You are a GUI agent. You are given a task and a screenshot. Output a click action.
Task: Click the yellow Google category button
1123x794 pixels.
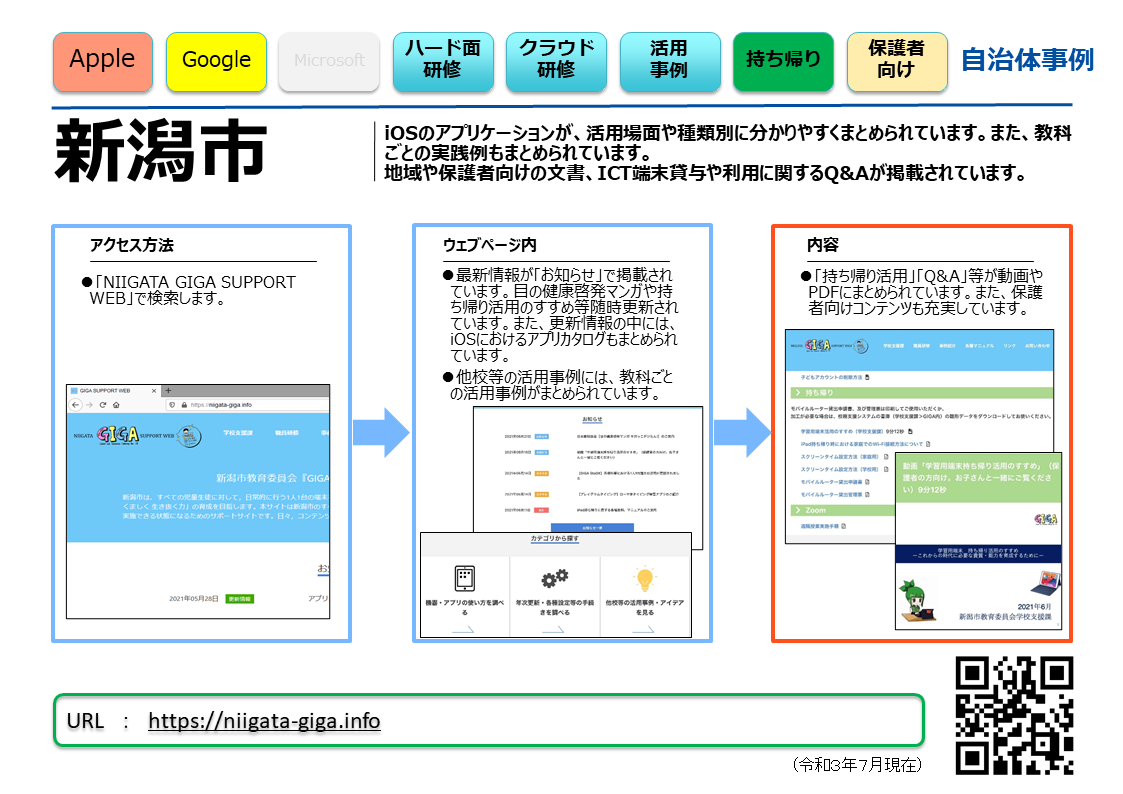[216, 61]
